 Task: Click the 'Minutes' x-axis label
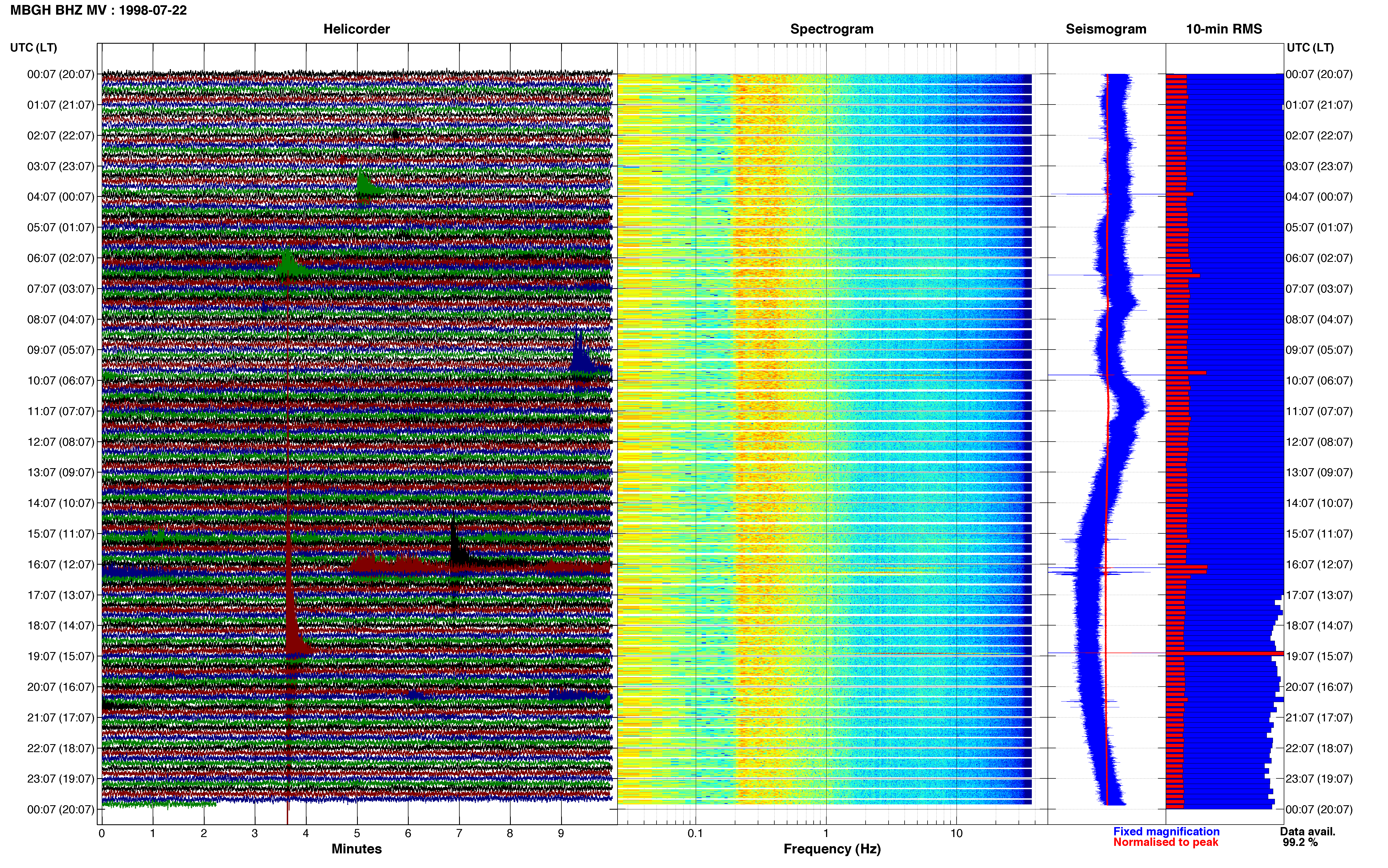[x=356, y=848]
